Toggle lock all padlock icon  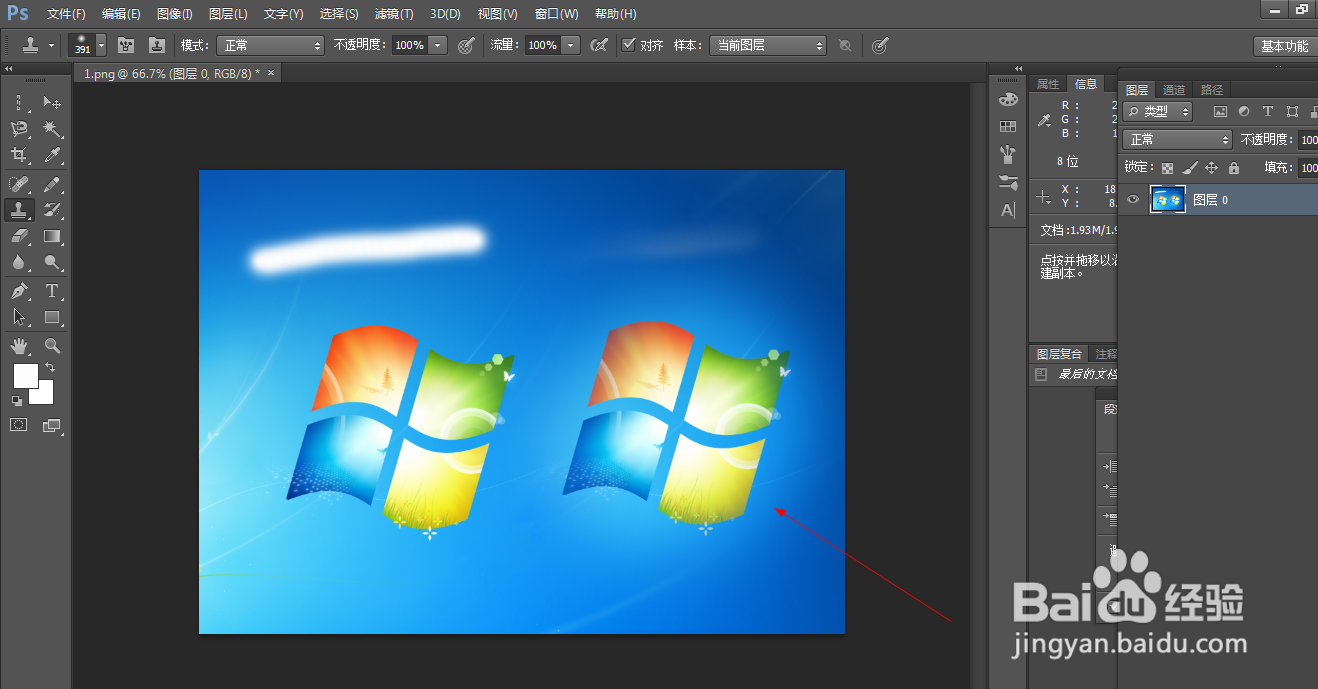click(x=1233, y=168)
